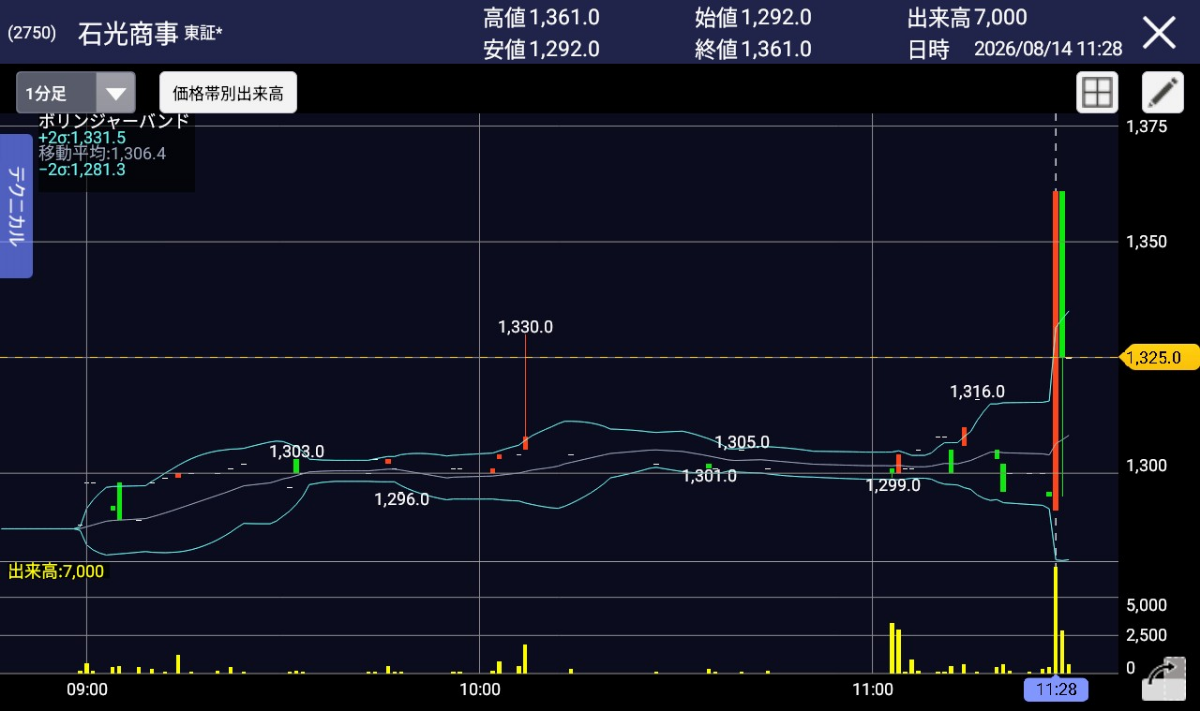The width and height of the screenshot is (1200, 711).
Task: Click the 始値 1,292.0 value
Action: [753, 17]
